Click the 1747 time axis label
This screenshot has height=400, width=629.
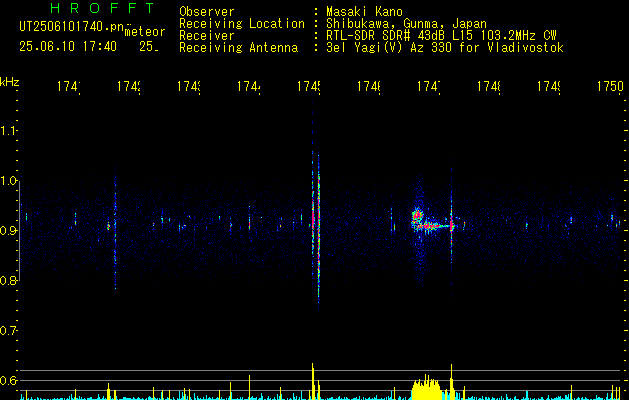point(429,86)
